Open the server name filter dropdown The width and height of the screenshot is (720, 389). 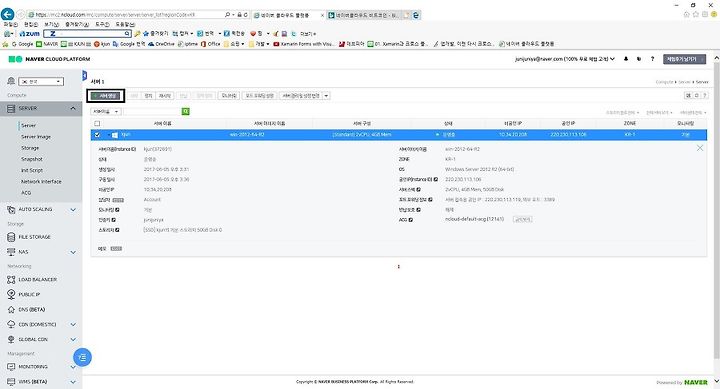tap(106, 112)
